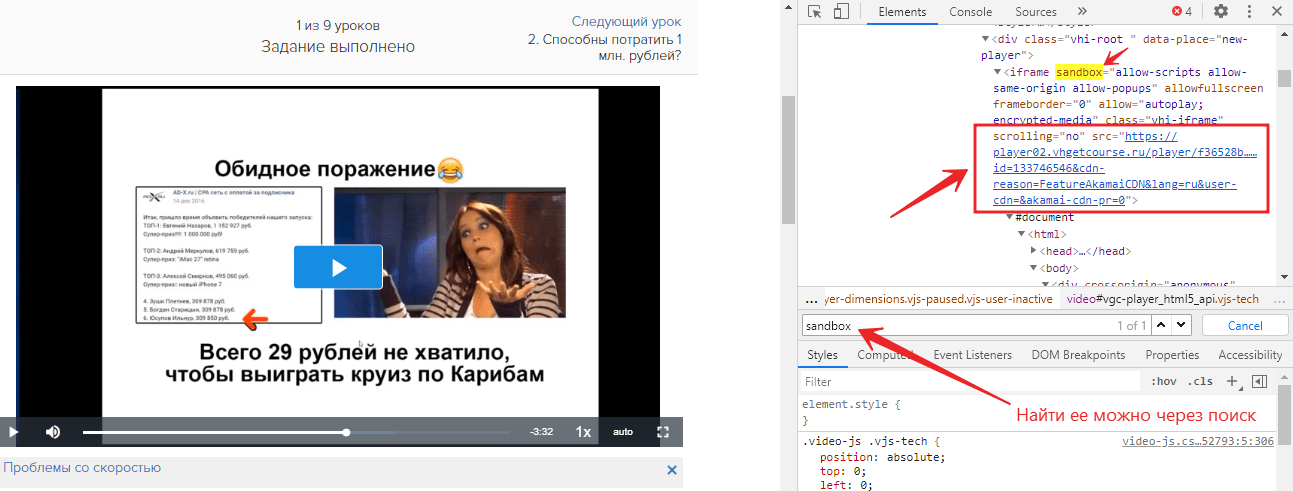Open the auto quality selector
This screenshot has width=1293, height=491.
(623, 432)
